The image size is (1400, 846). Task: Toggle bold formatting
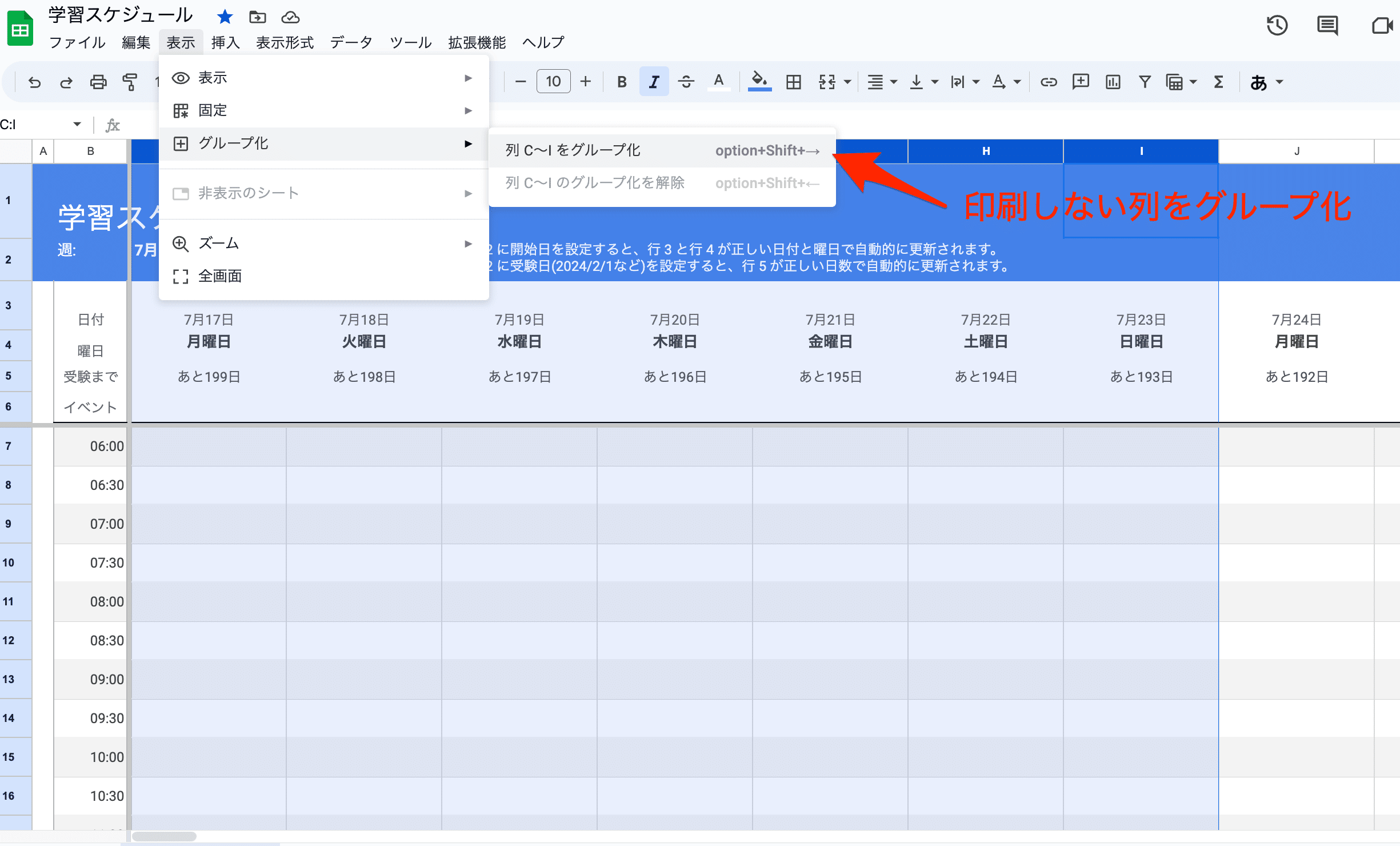(x=622, y=82)
